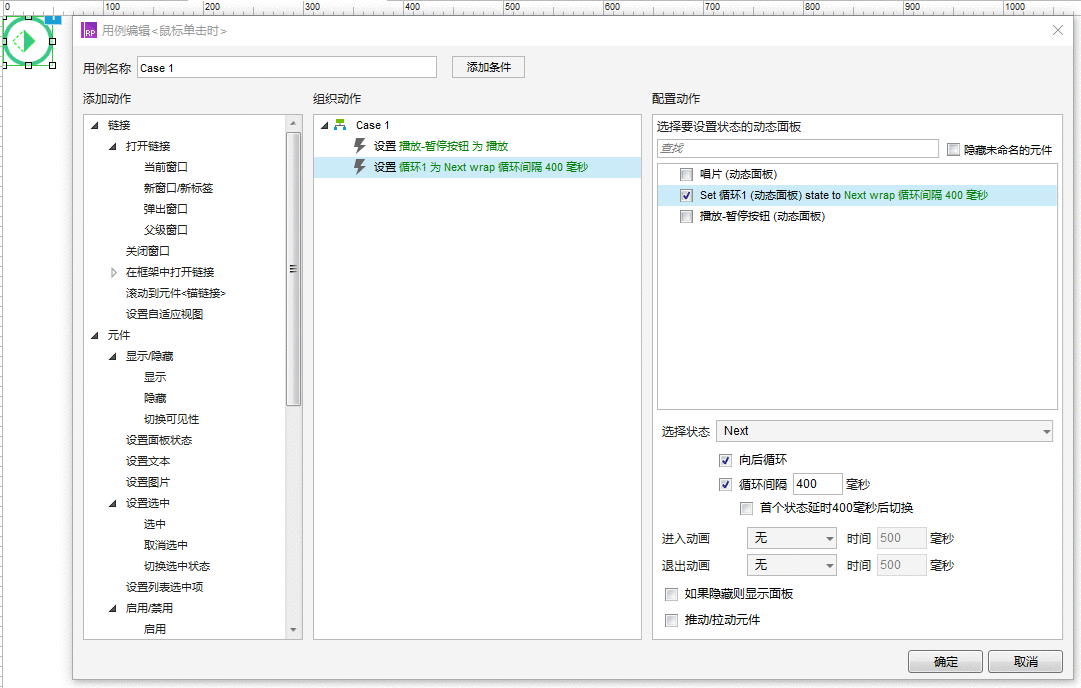Tick the 播放-暂停按钮 (动态面板) checkbox
Screen dimensions: 1081x688
pyautogui.click(x=686, y=216)
